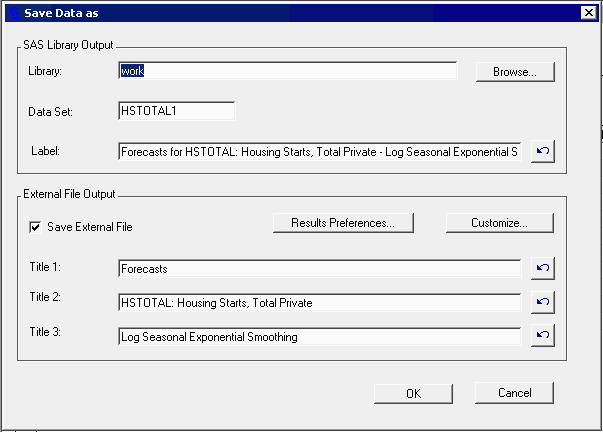Open Results Preferences...

tap(343, 223)
